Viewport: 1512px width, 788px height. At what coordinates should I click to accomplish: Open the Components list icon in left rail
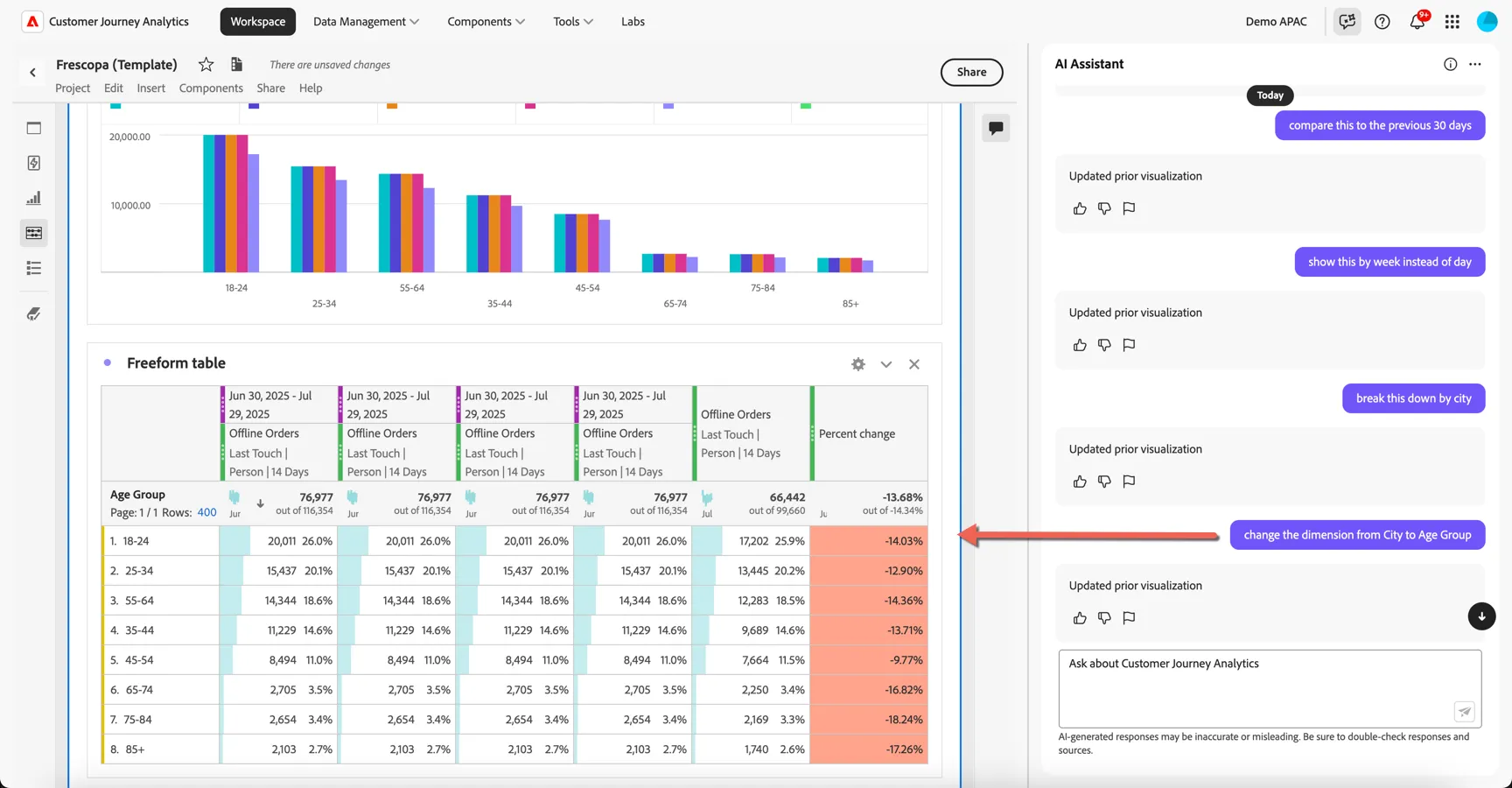click(34, 268)
